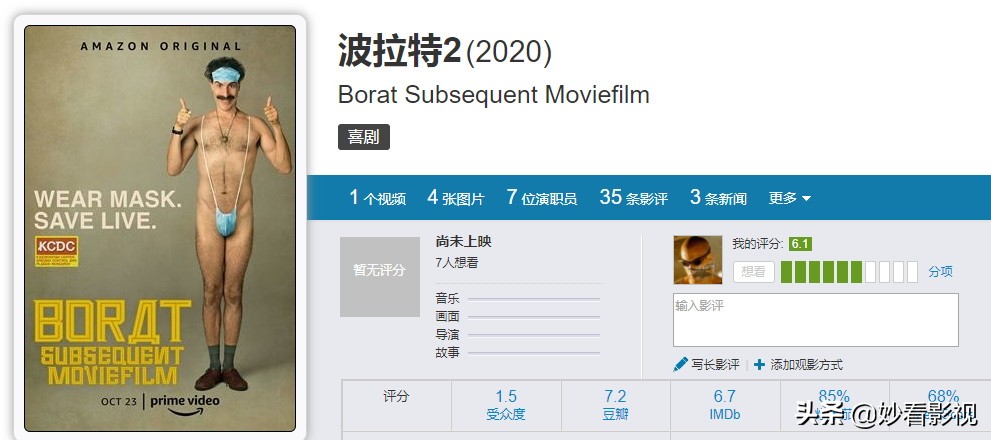The image size is (991, 440).
Task: Open the 35 条影评 tab
Action: coord(633,198)
